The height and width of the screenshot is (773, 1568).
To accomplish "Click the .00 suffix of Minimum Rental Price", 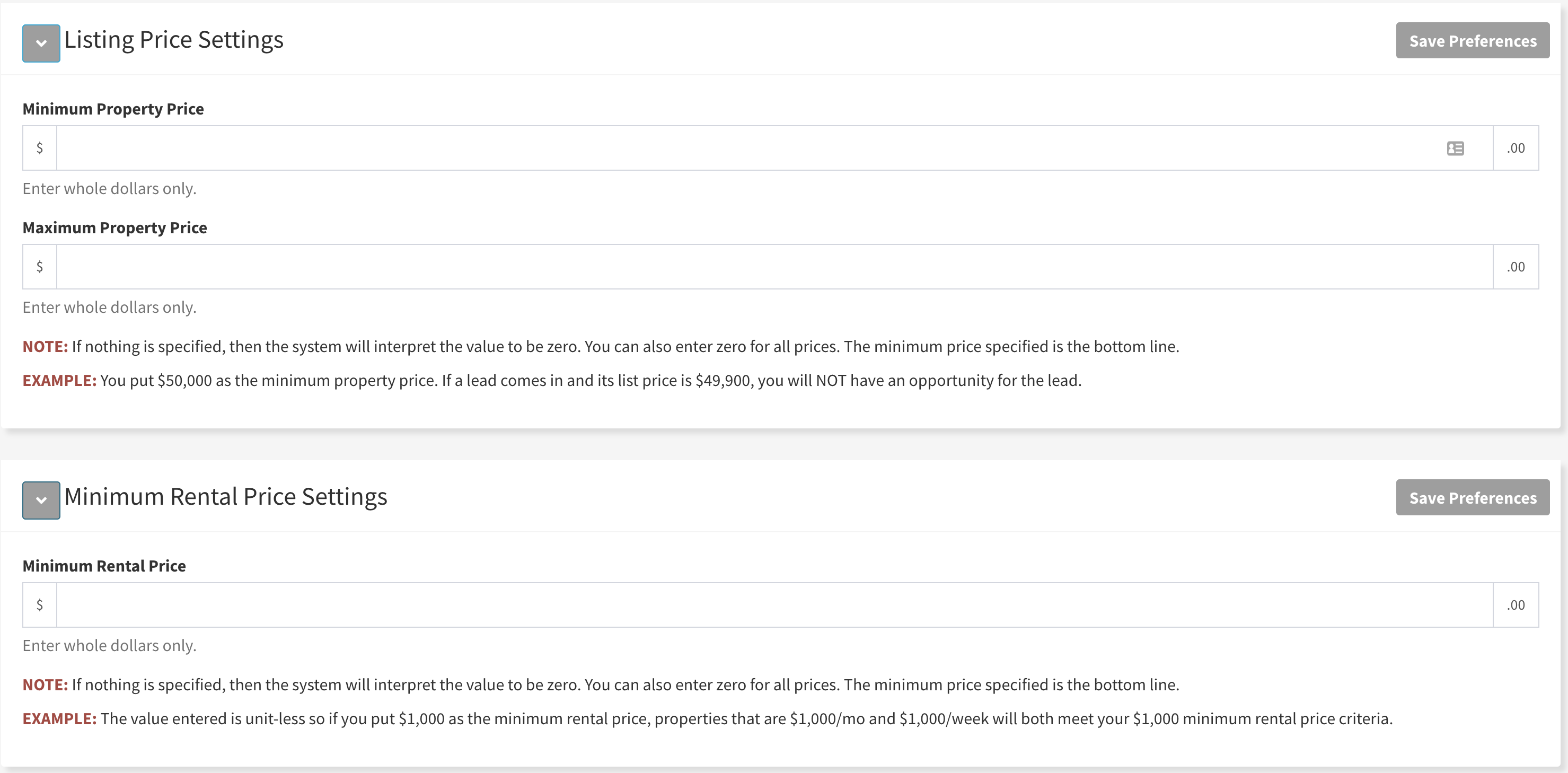I will 1516,604.
